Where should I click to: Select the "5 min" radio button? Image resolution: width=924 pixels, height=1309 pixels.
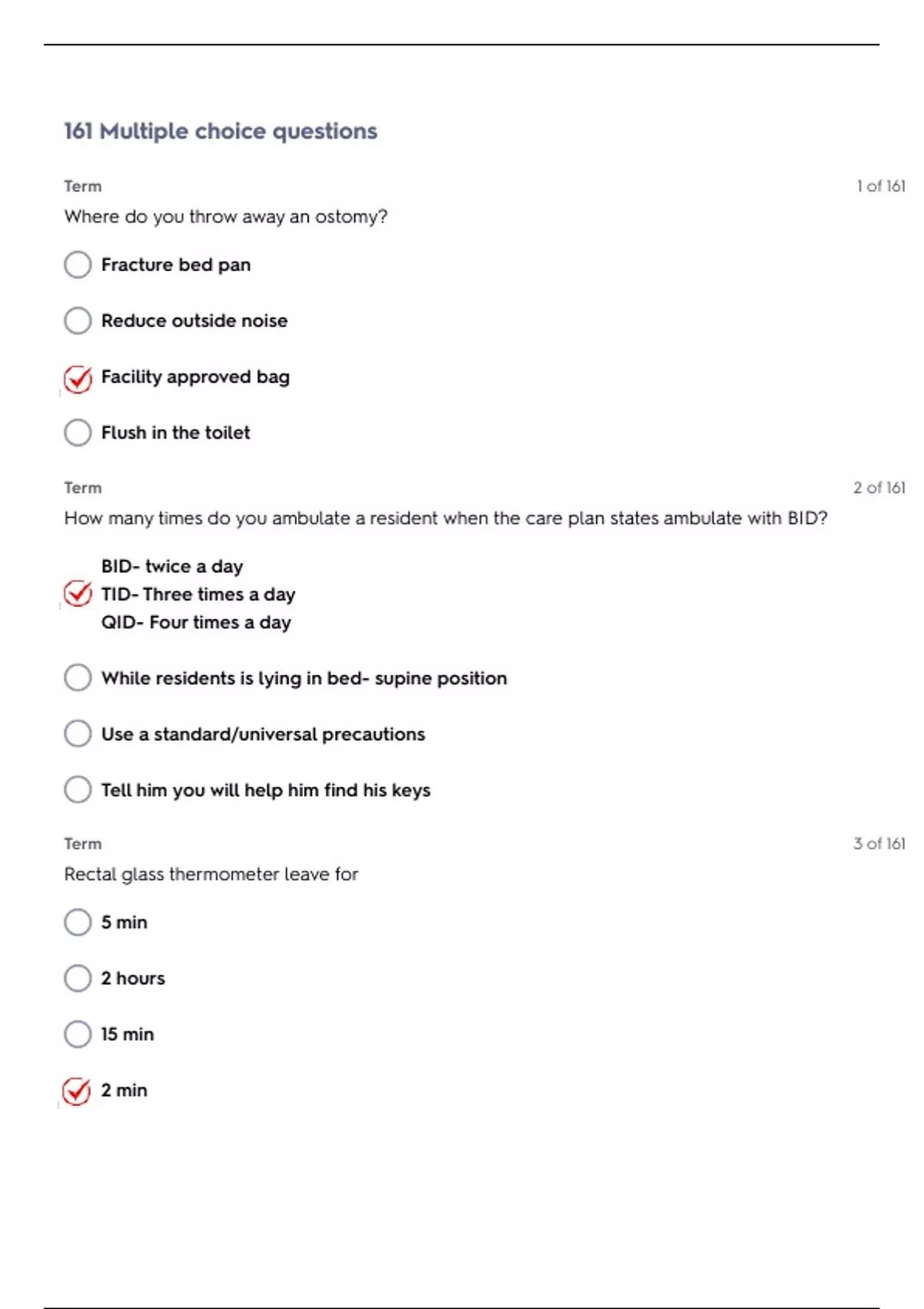click(x=78, y=922)
